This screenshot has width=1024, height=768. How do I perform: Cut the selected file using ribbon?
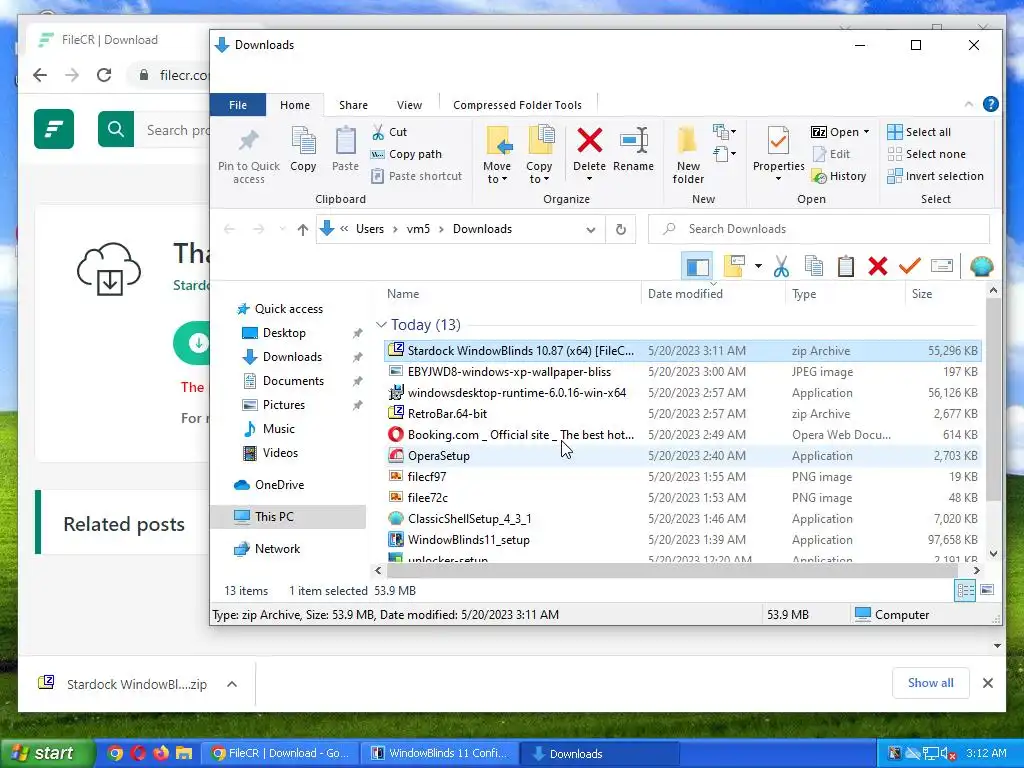[x=390, y=132]
